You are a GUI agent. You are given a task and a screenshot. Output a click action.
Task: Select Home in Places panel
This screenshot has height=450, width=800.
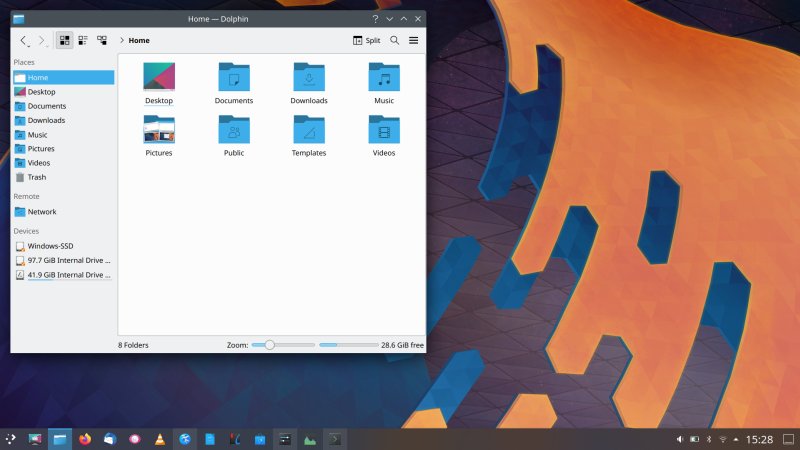63,78
